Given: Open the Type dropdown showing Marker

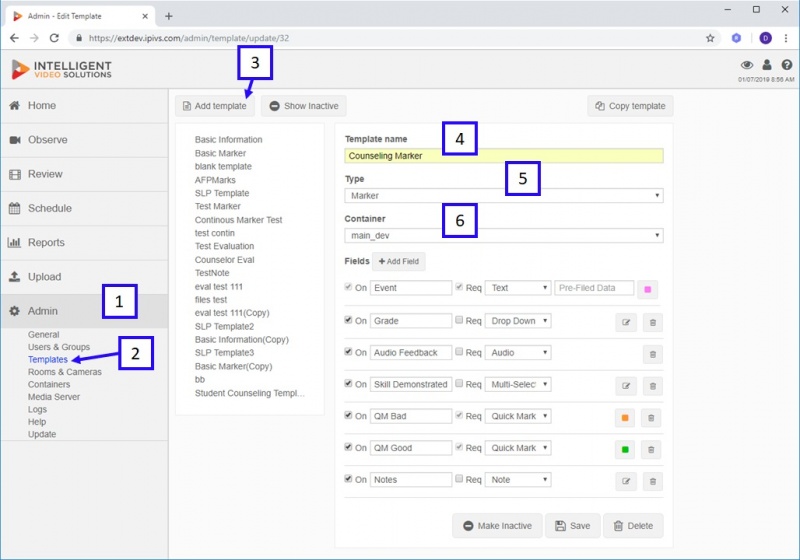Looking at the screenshot, I should (504, 196).
